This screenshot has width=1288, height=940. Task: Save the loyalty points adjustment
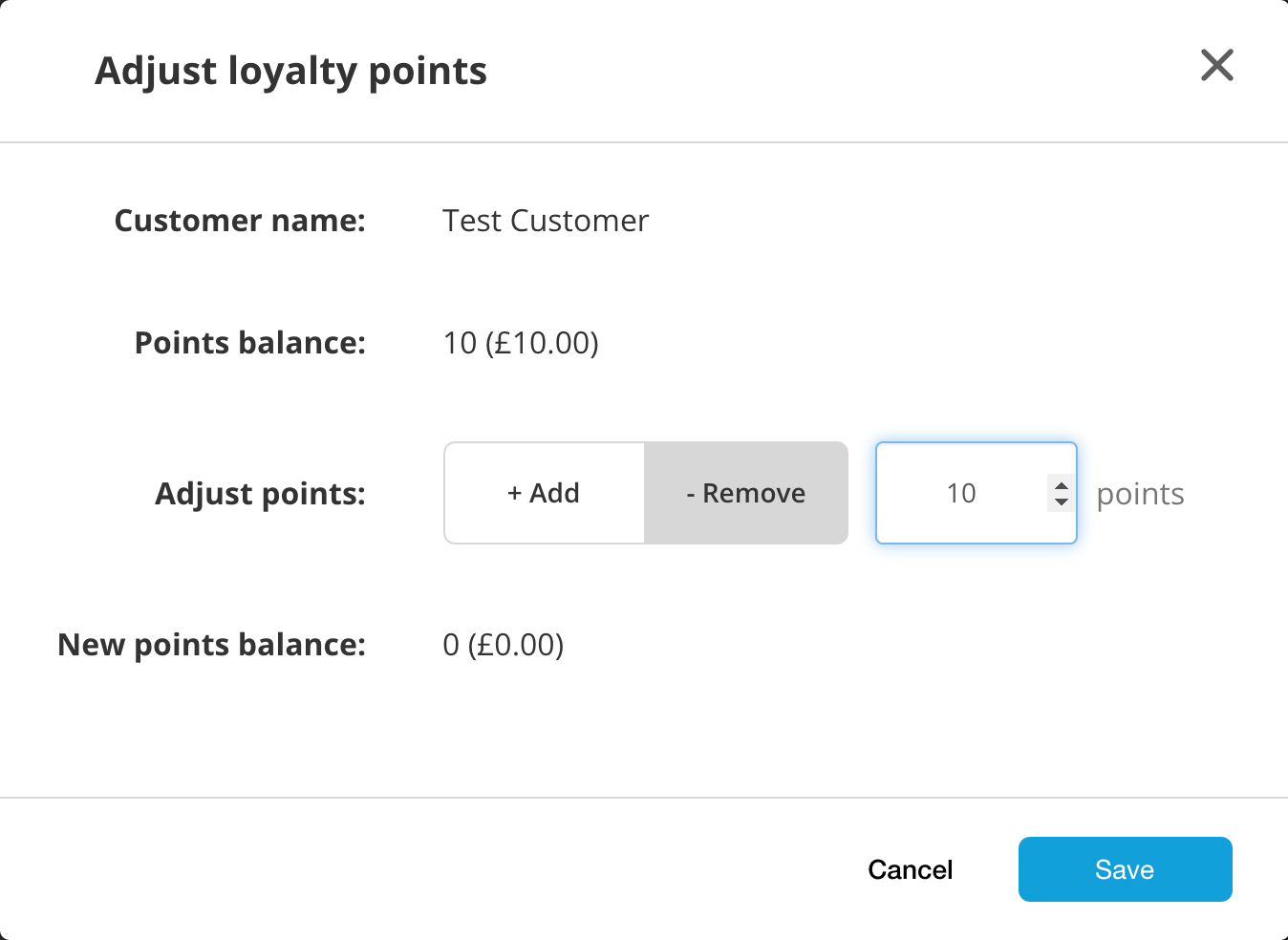pos(1125,869)
